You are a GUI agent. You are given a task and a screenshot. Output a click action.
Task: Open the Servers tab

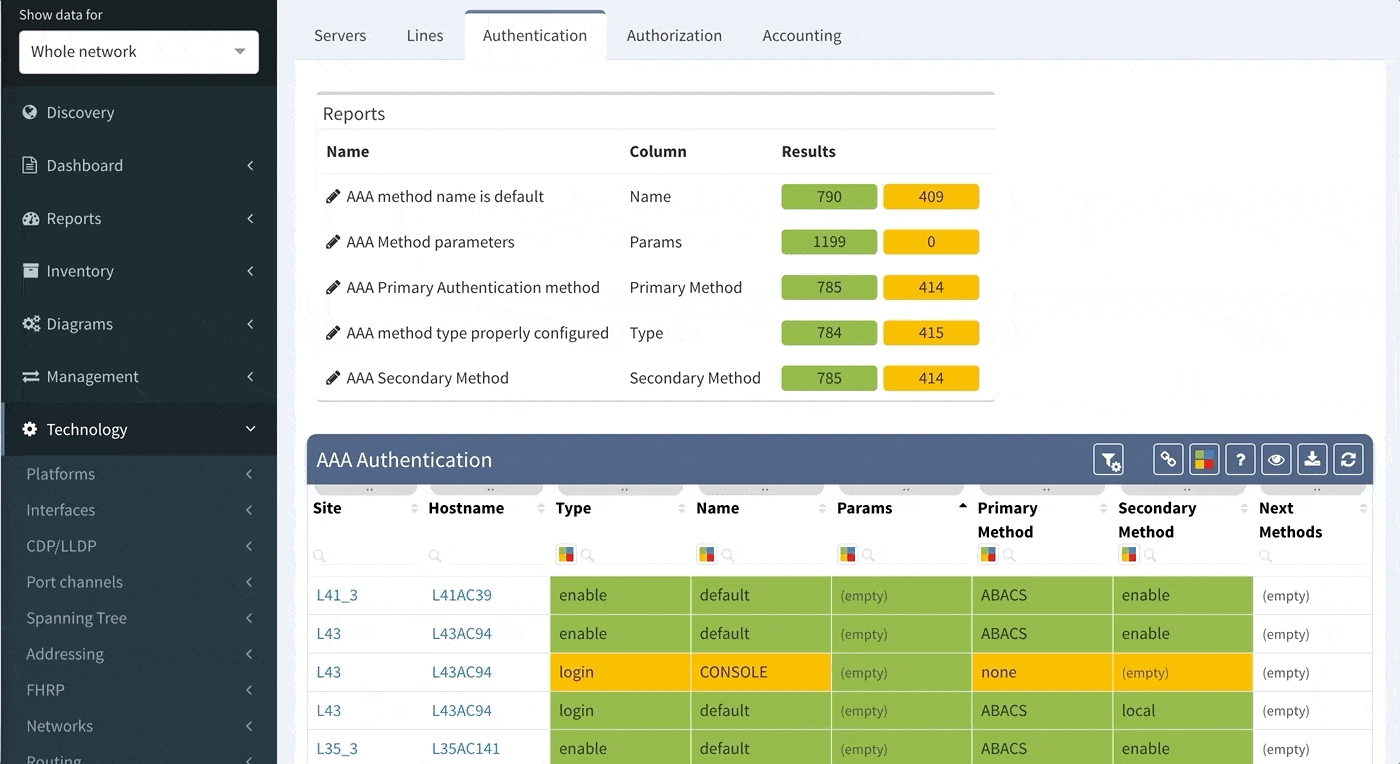point(340,35)
